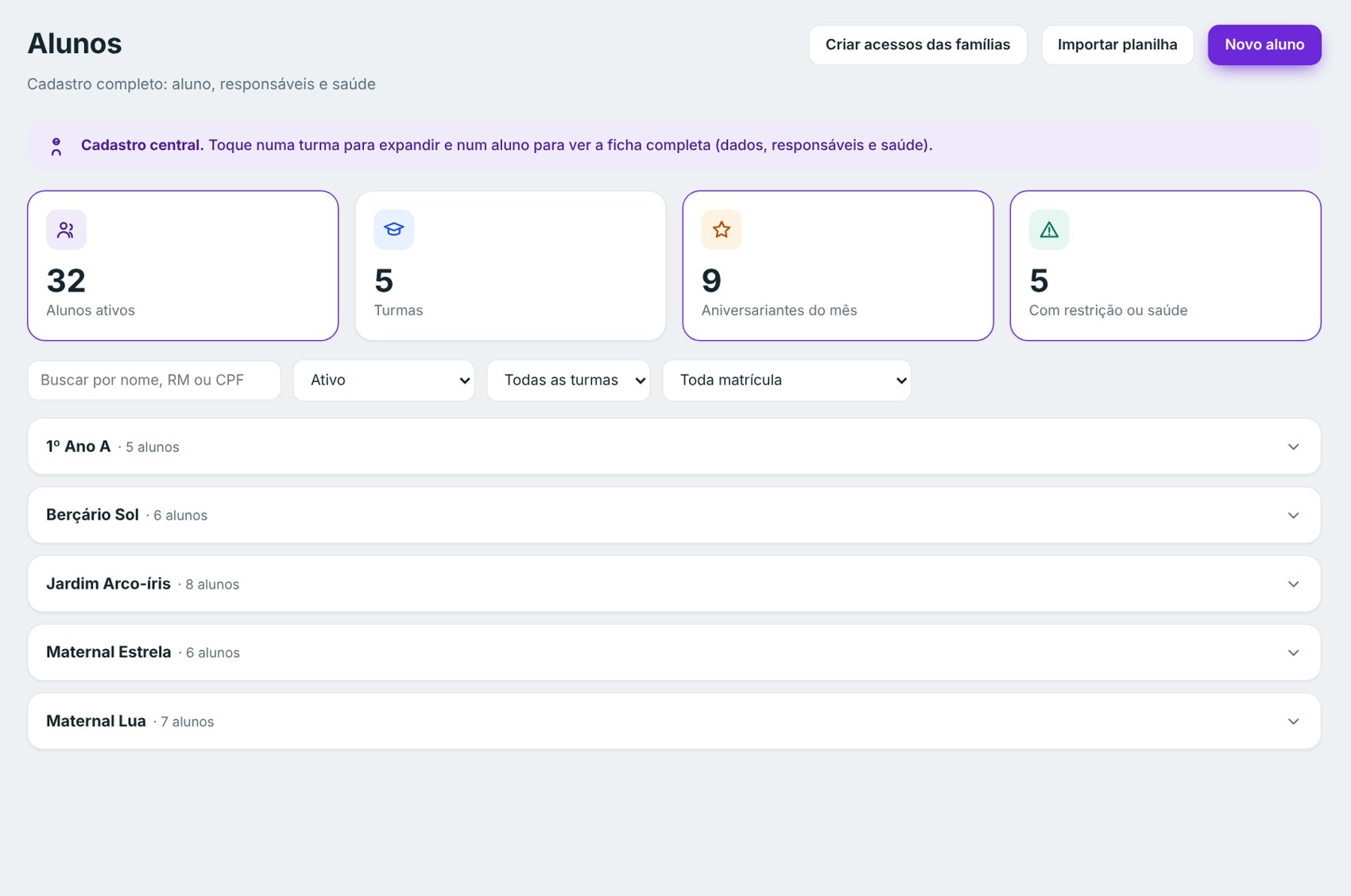Click the Novo aluno button
This screenshot has width=1351, height=896.
tap(1264, 44)
